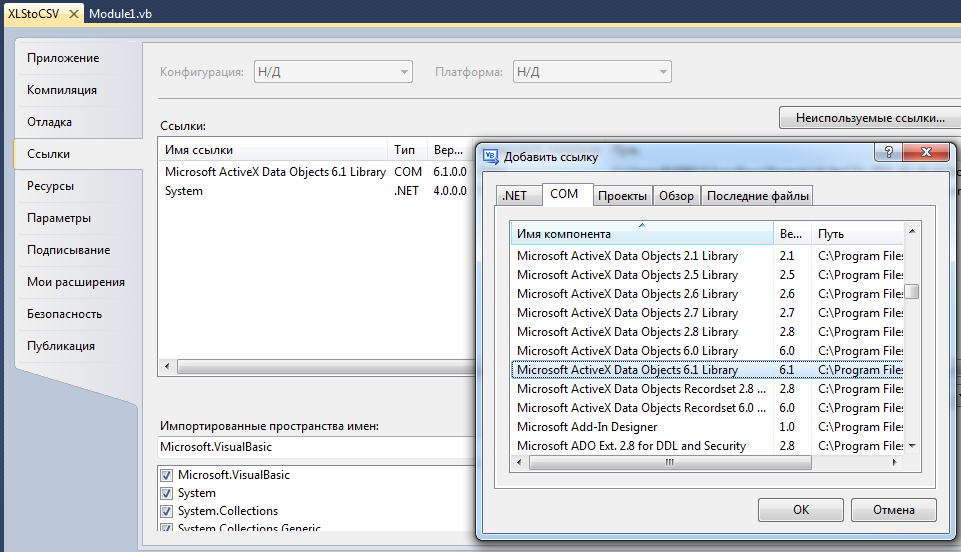Sort components by Путь column header
The image size is (961, 552).
[x=858, y=233]
